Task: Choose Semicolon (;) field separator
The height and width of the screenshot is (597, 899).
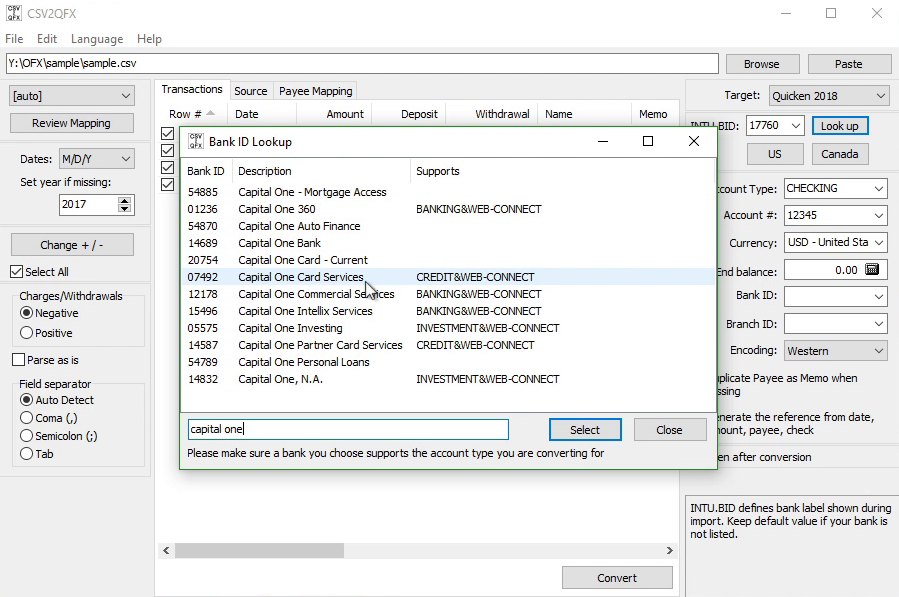Action: click(x=26, y=436)
